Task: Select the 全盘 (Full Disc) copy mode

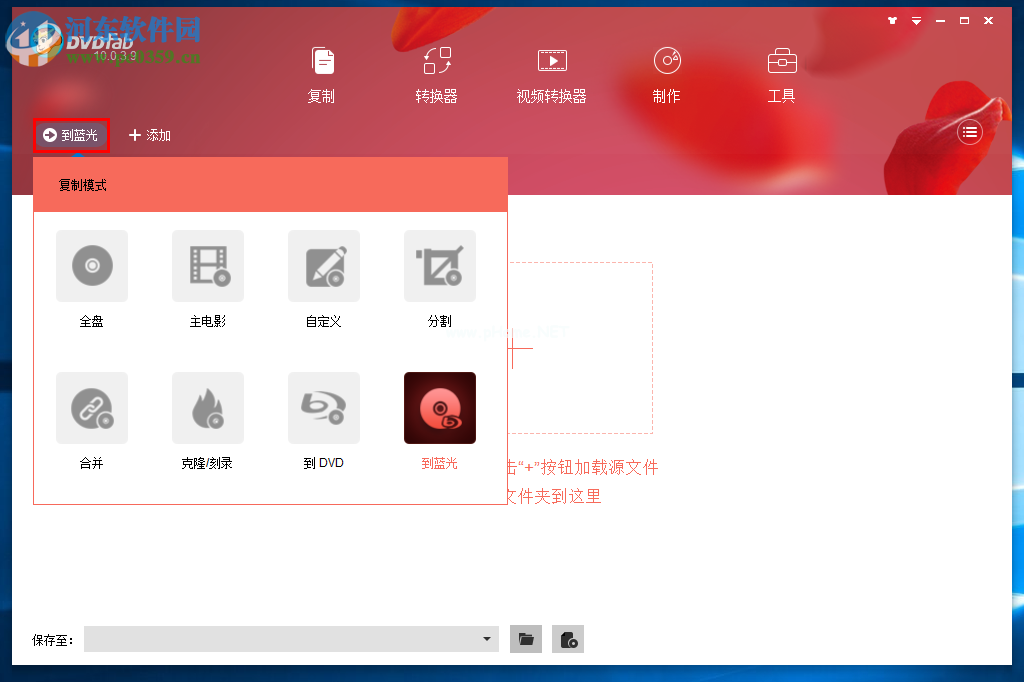Action: click(92, 280)
